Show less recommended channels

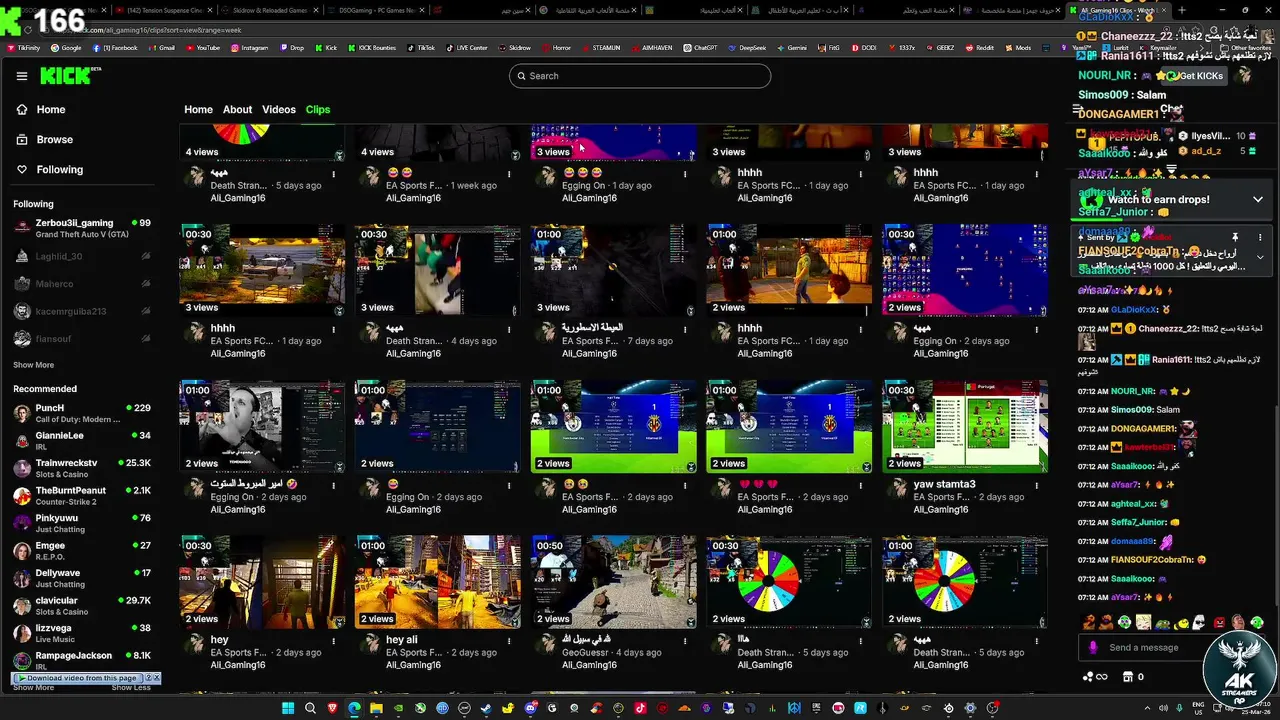(131, 688)
